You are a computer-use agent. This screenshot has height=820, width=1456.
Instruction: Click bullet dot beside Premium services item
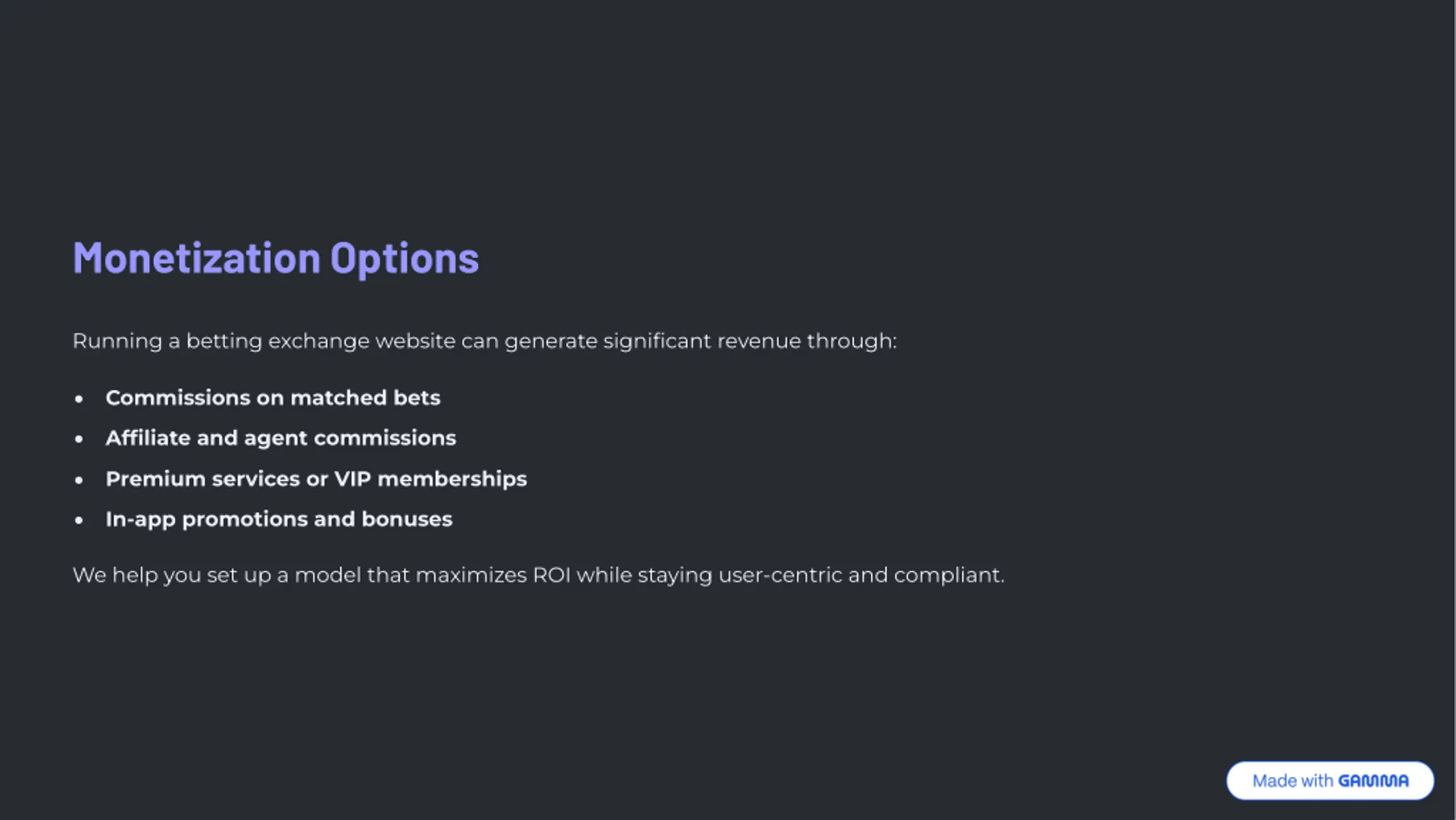pyautogui.click(x=79, y=480)
